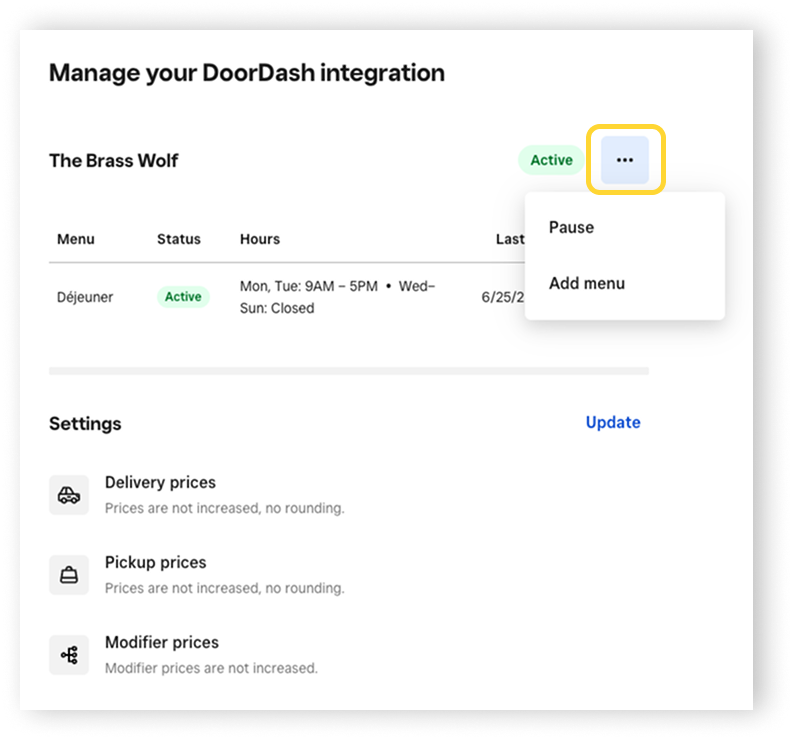
Task: Click the Settings section heading
Action: click(85, 424)
